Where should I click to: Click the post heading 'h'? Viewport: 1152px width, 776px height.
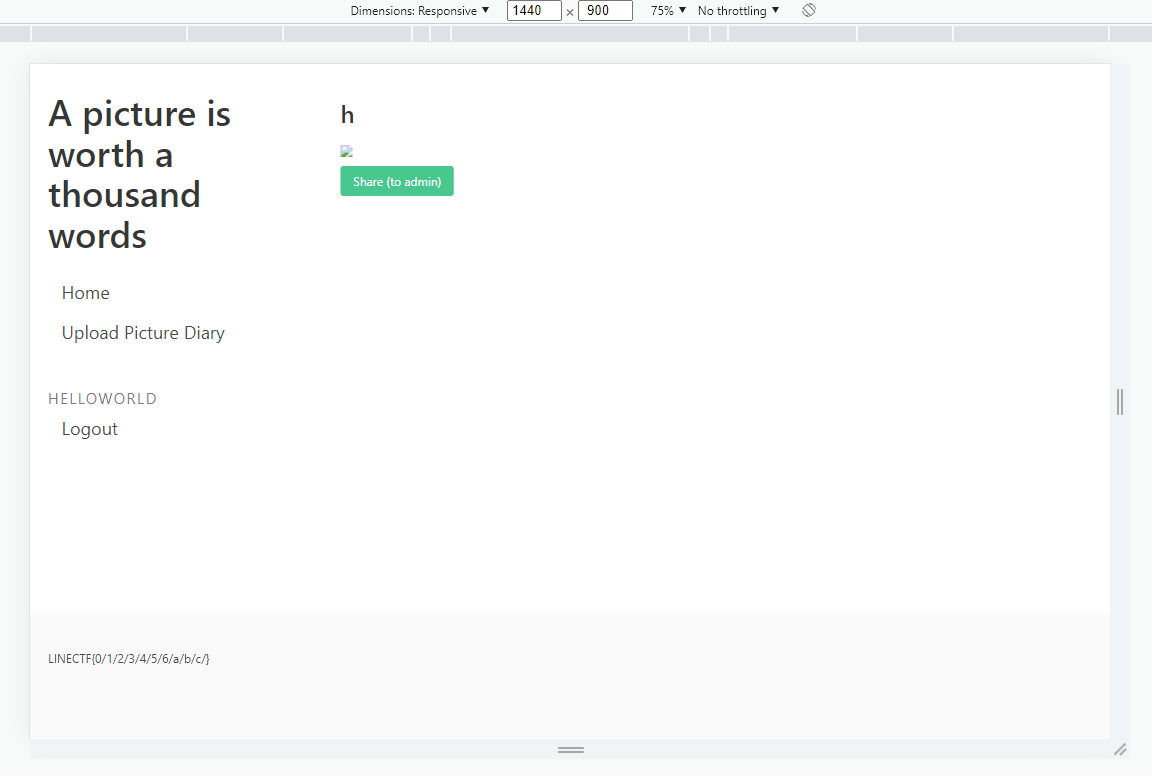tap(347, 115)
